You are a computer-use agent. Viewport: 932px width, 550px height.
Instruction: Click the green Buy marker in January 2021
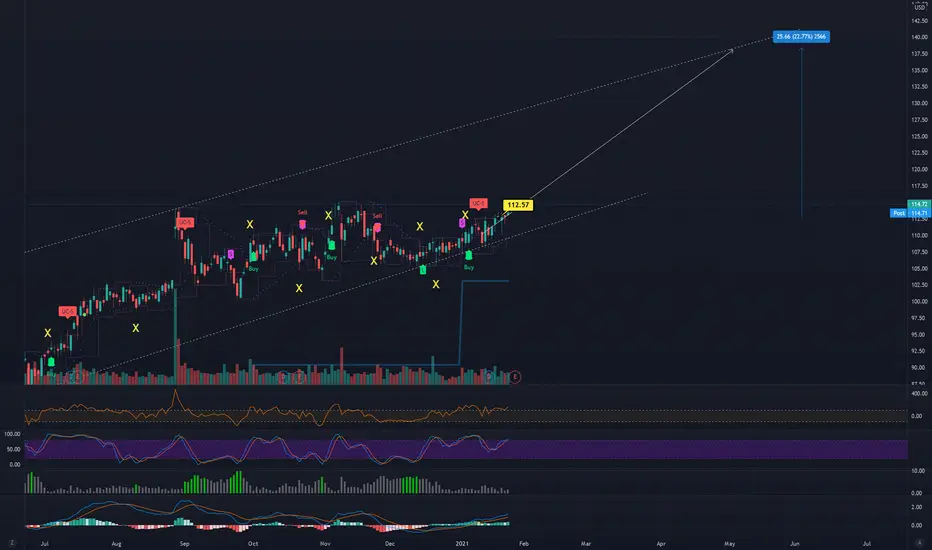pos(468,255)
